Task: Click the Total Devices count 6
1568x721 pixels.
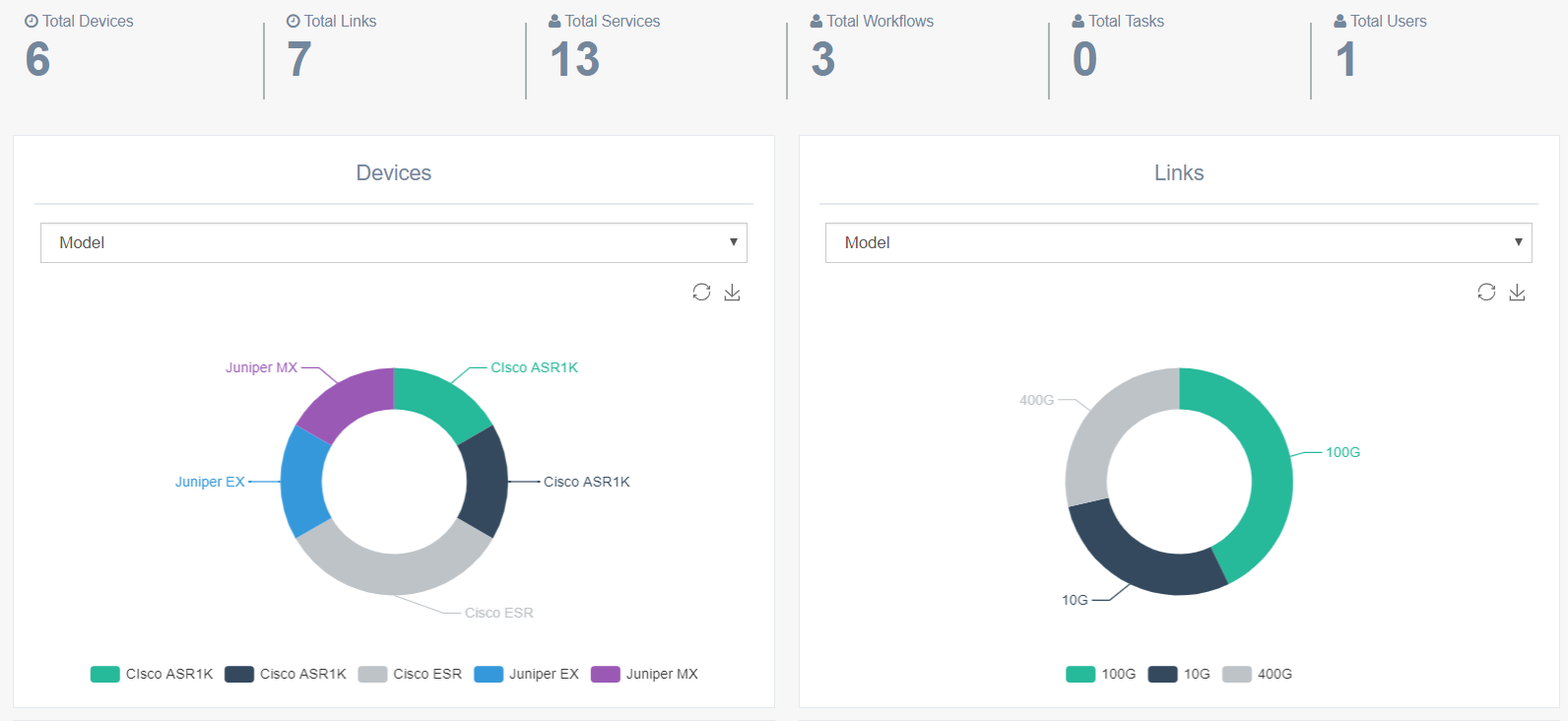Action: coord(37,59)
